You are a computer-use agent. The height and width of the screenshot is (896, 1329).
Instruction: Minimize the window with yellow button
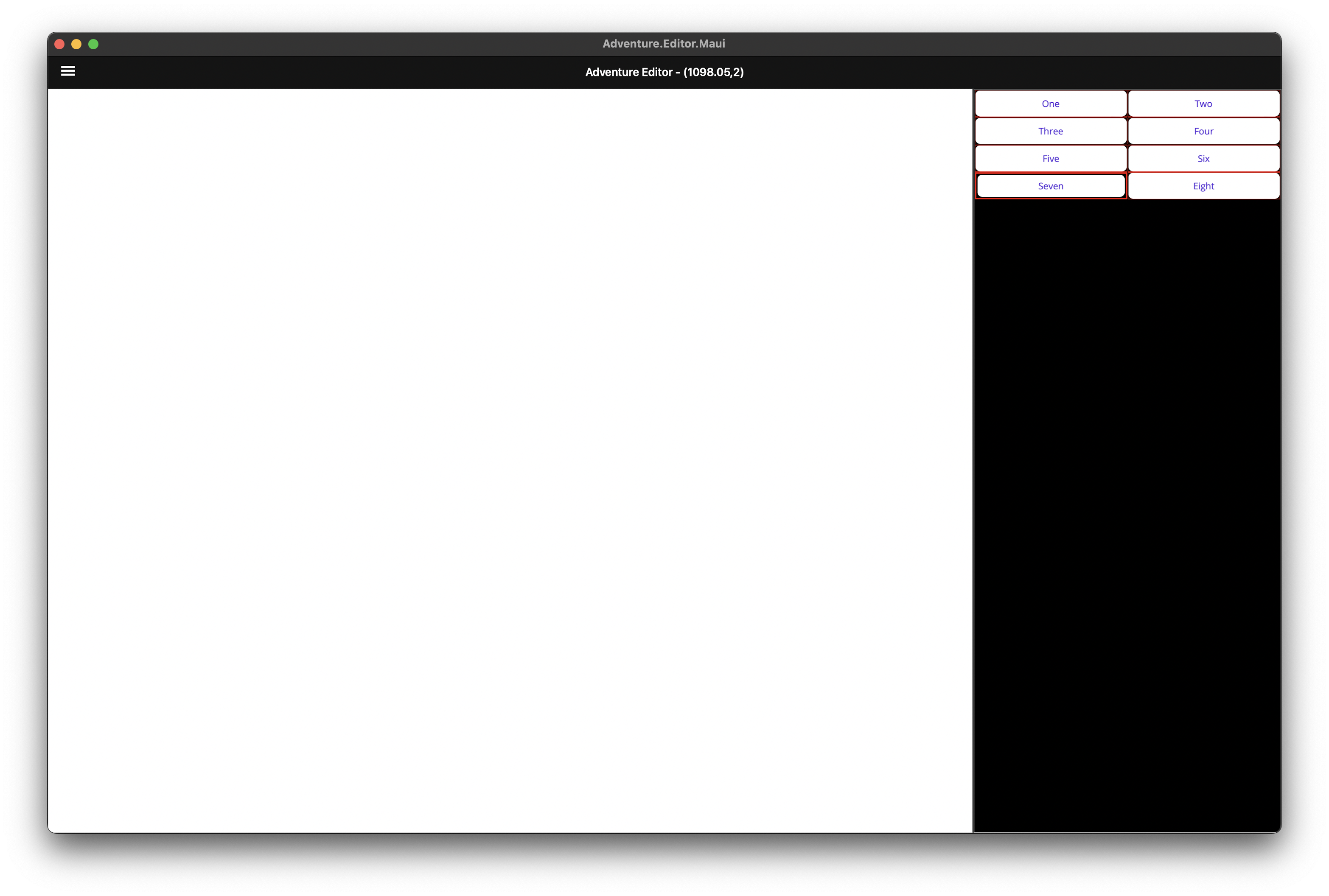tap(76, 44)
